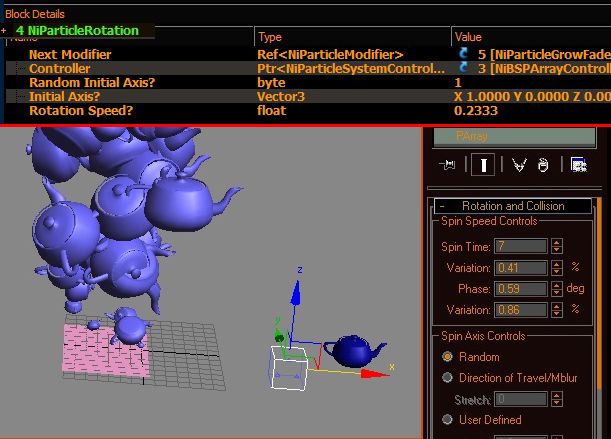611x439 pixels.
Task: Click the Initial Axis Vector3 value
Action: click(532, 96)
